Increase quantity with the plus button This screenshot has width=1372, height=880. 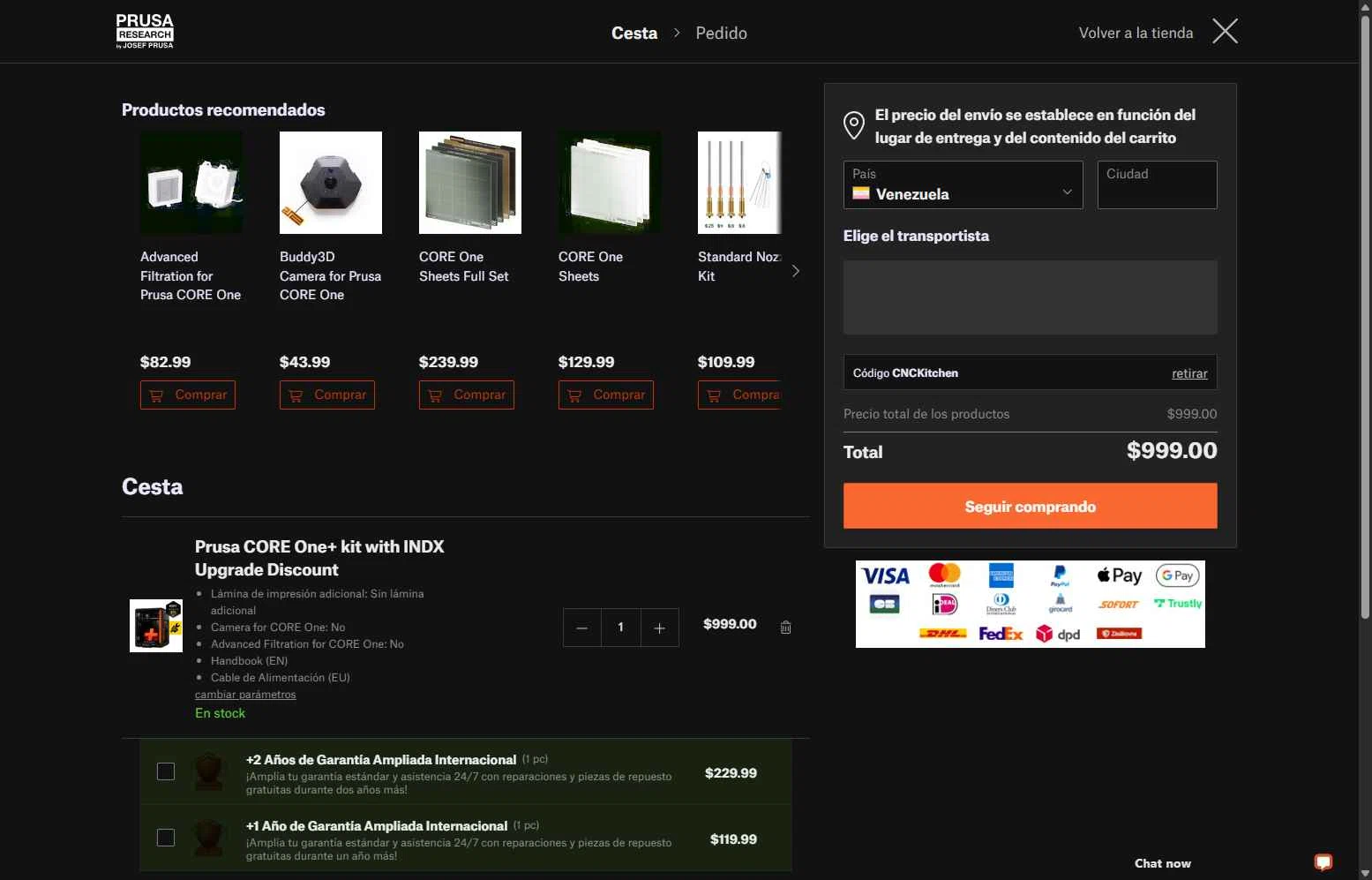point(659,628)
